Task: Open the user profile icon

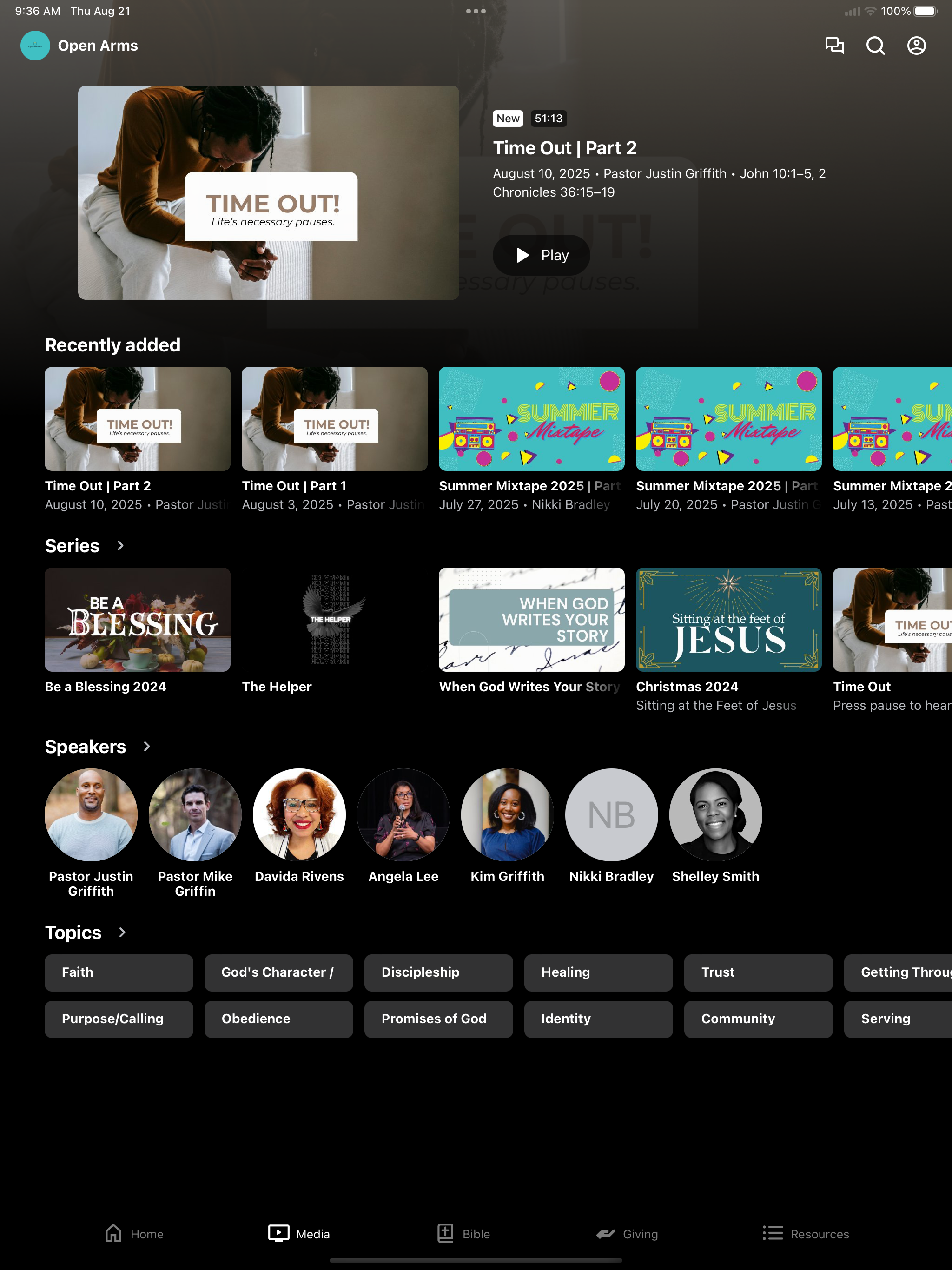Action: pyautogui.click(x=916, y=46)
